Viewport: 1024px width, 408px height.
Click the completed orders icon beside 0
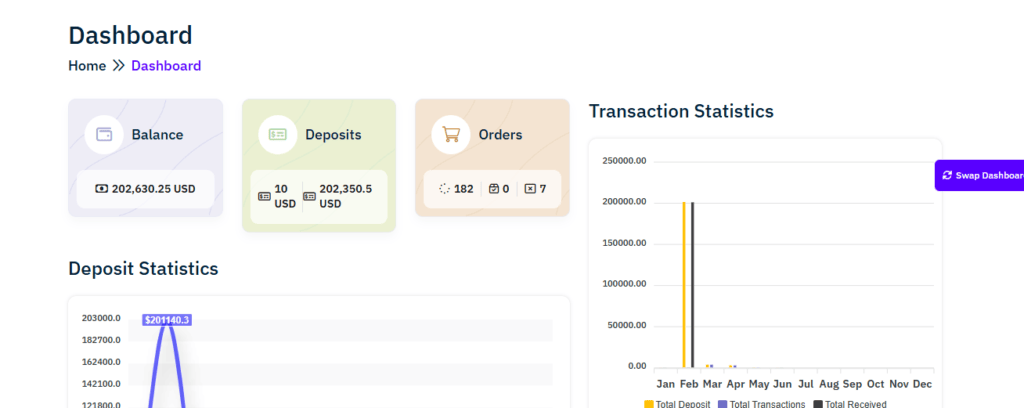[x=493, y=188]
